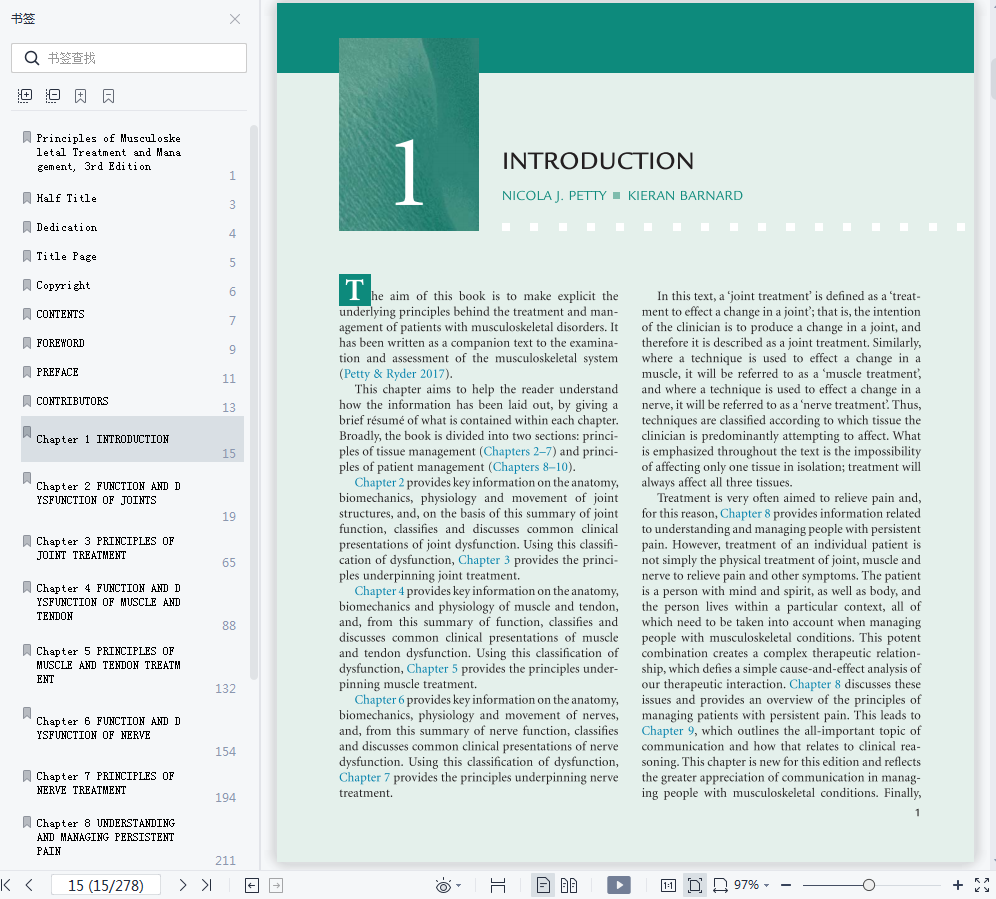Screen dimensions: 996x899
Task: Go to previous page arrow
Action: point(29,885)
